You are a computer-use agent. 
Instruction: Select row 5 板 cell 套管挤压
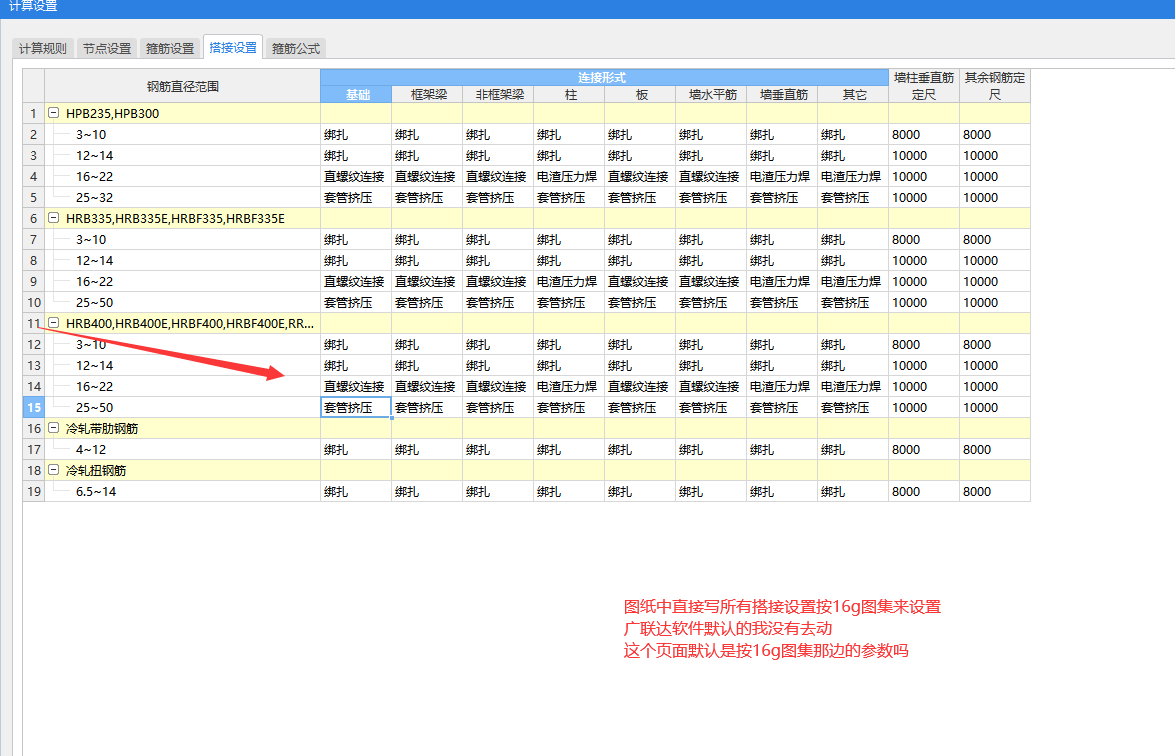tap(640, 198)
